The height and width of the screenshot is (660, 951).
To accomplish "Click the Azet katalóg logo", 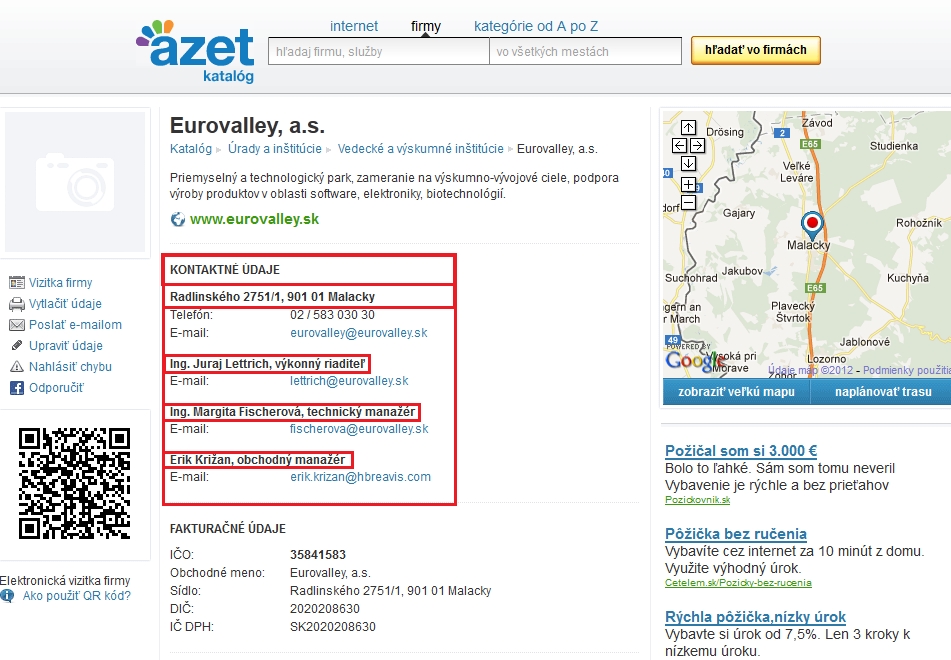I will 195,52.
